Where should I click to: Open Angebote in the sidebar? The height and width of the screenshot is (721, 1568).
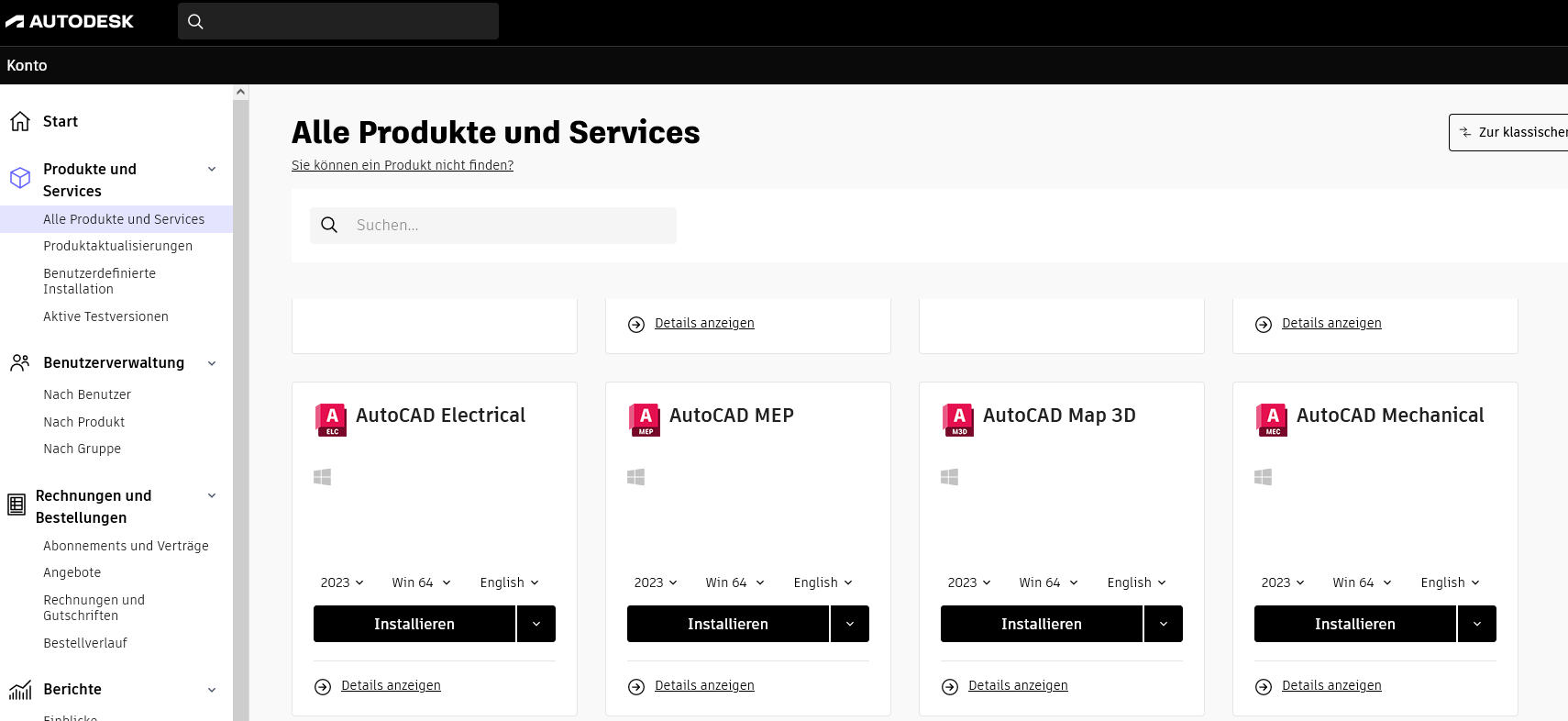(72, 572)
